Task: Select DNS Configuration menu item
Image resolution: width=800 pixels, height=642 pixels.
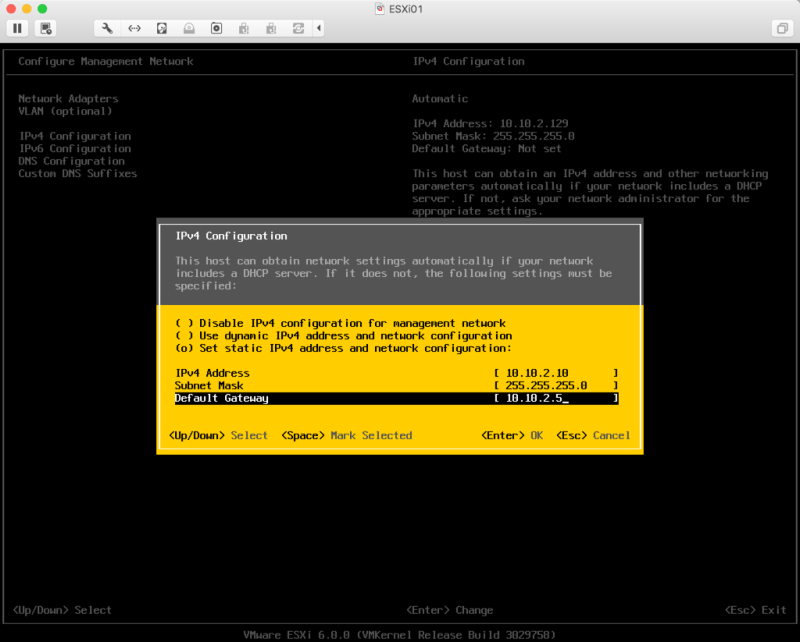Action: pyautogui.click(x=71, y=161)
